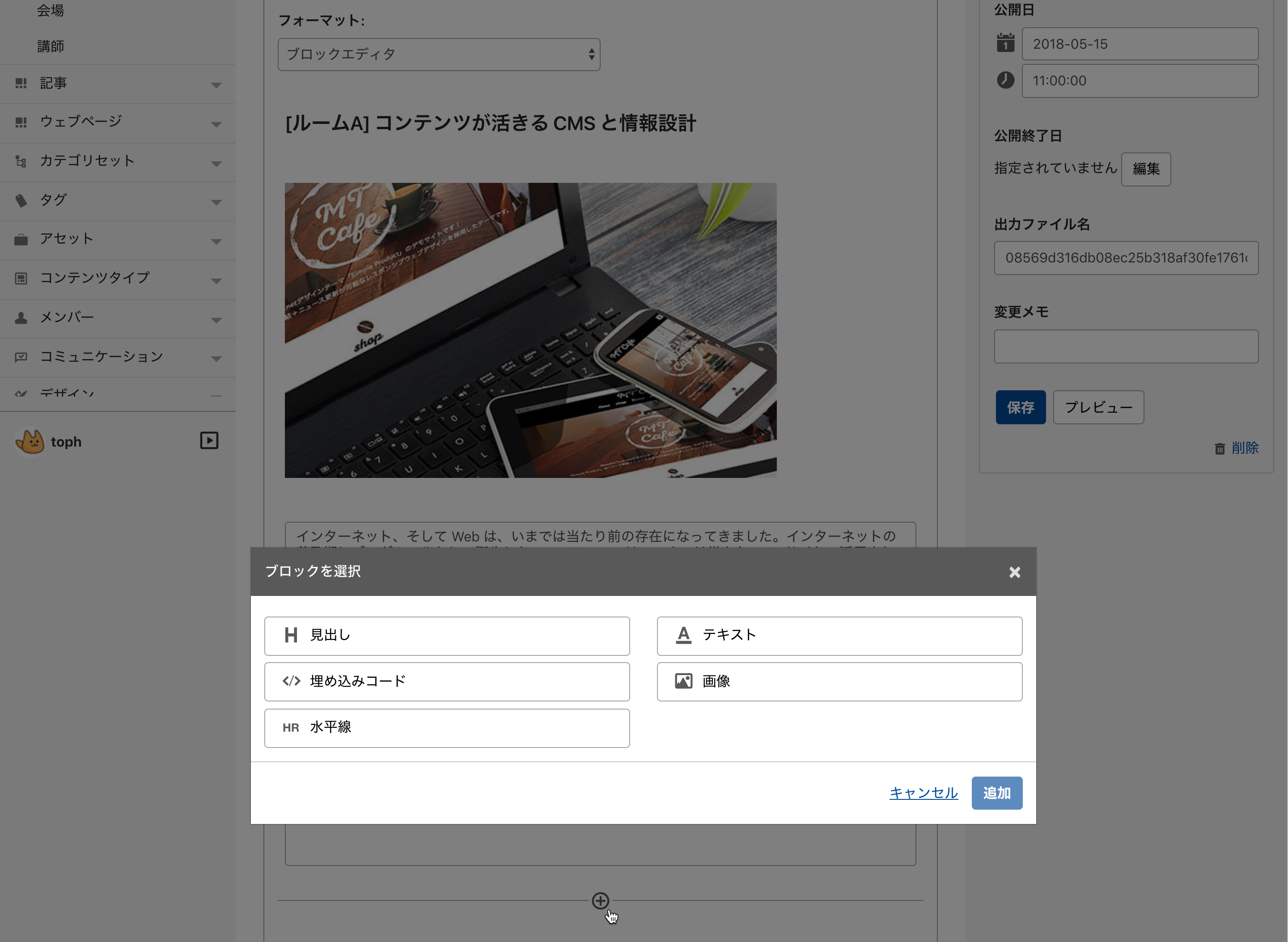
Task: Choose the 水平線 horizontal rule block
Action: coord(447,727)
